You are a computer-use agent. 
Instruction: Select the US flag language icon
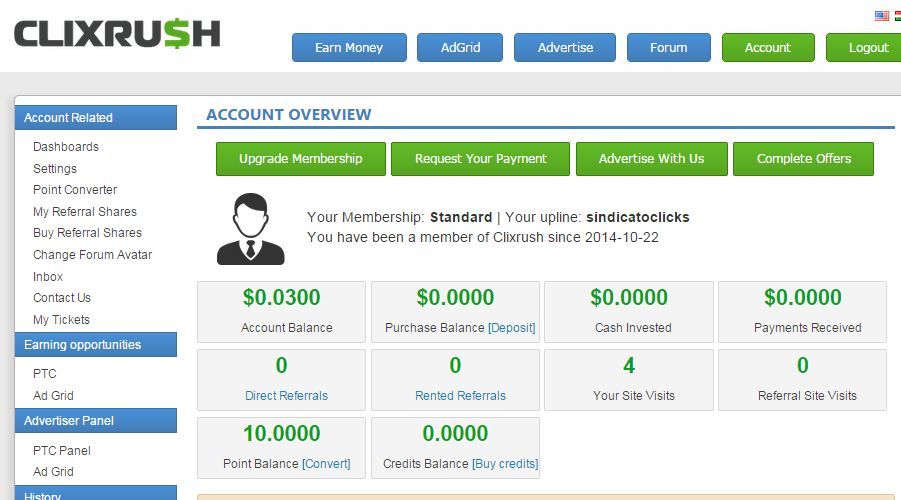pos(881,16)
